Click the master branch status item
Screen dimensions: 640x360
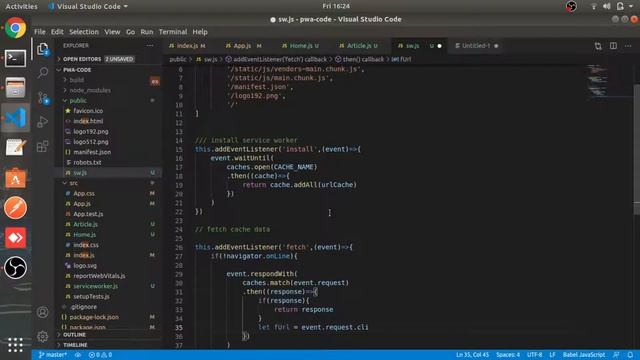click(53, 355)
